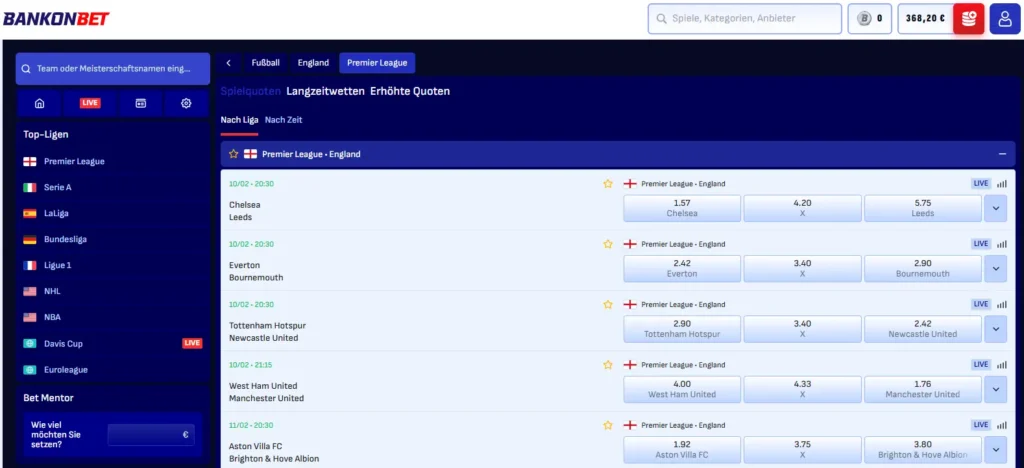The height and width of the screenshot is (468, 1024).
Task: Bet on Leeds at 5.75
Action: 923,208
